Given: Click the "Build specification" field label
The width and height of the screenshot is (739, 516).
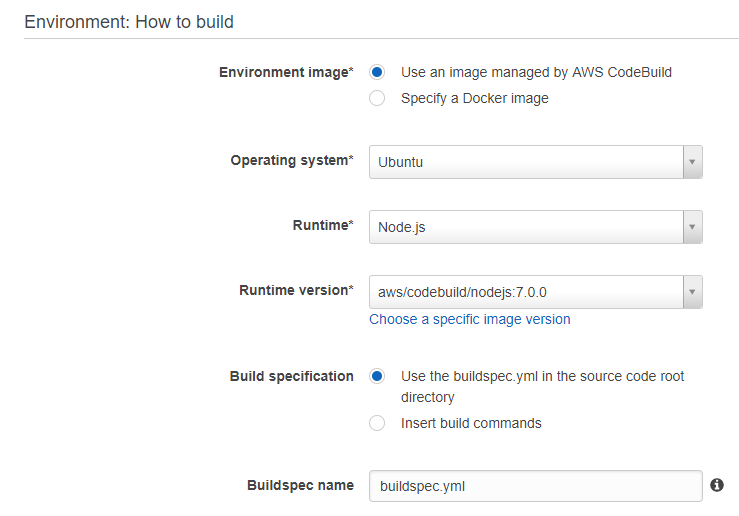Looking at the screenshot, I should click(291, 376).
